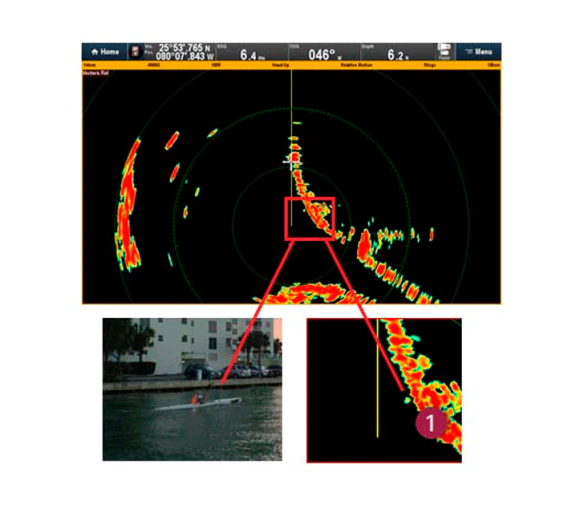588x506 pixels.
Task: Tap the COG 046° heading data cell
Action: (x=324, y=52)
